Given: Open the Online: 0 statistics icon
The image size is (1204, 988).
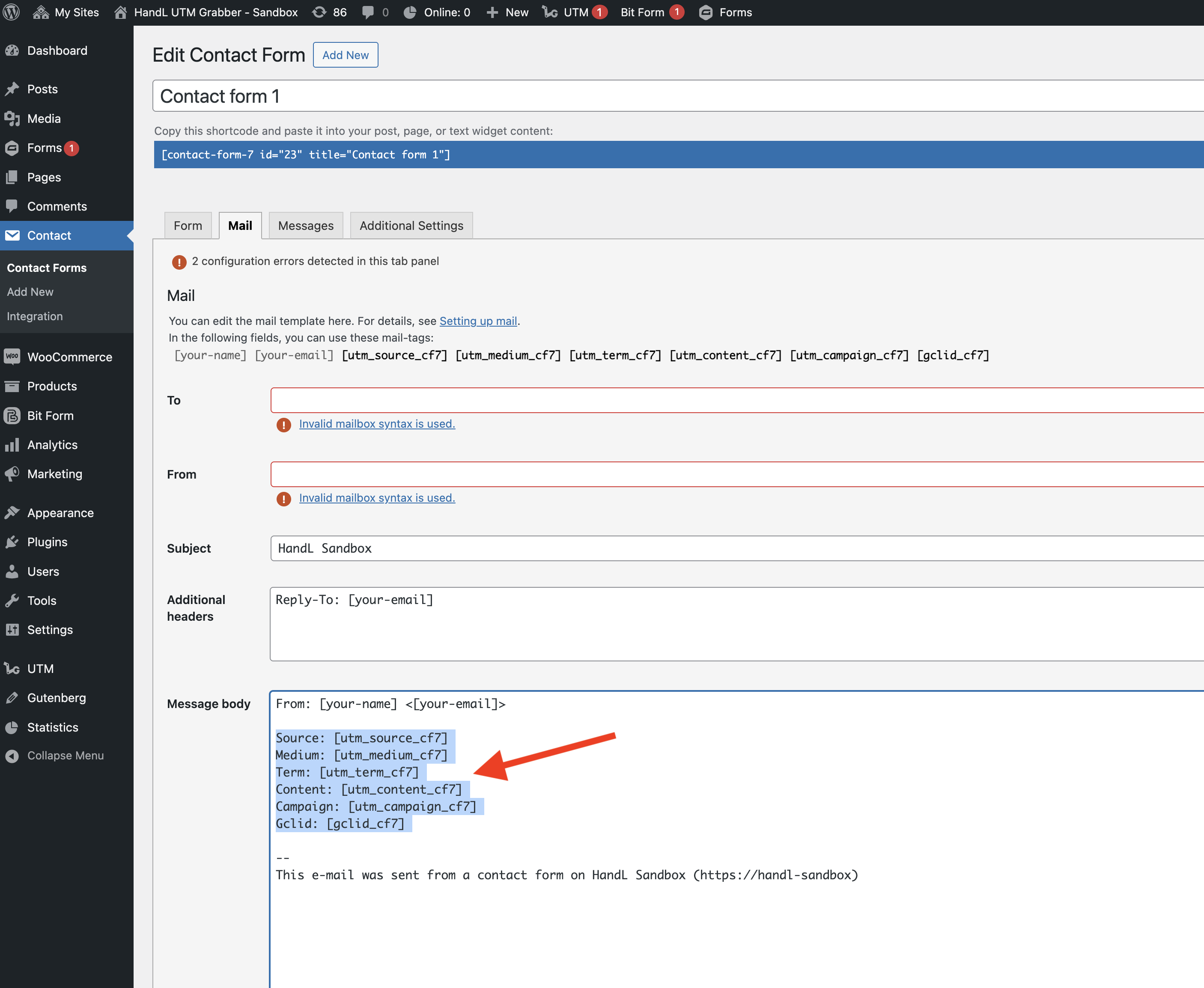Looking at the screenshot, I should (410, 12).
